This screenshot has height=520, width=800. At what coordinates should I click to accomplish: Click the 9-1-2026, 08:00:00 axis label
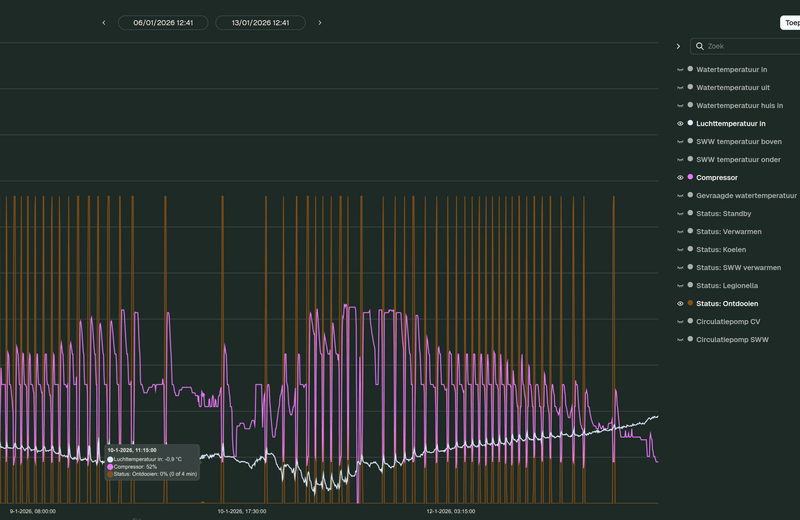(x=33, y=511)
